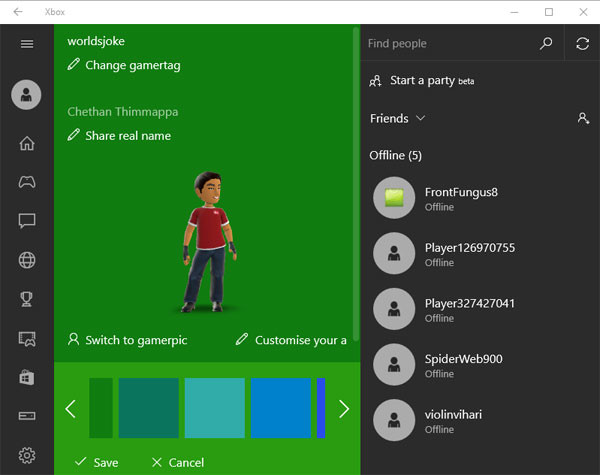Click the worldsjoke gamertag text
This screenshot has height=475, width=600.
96,41
